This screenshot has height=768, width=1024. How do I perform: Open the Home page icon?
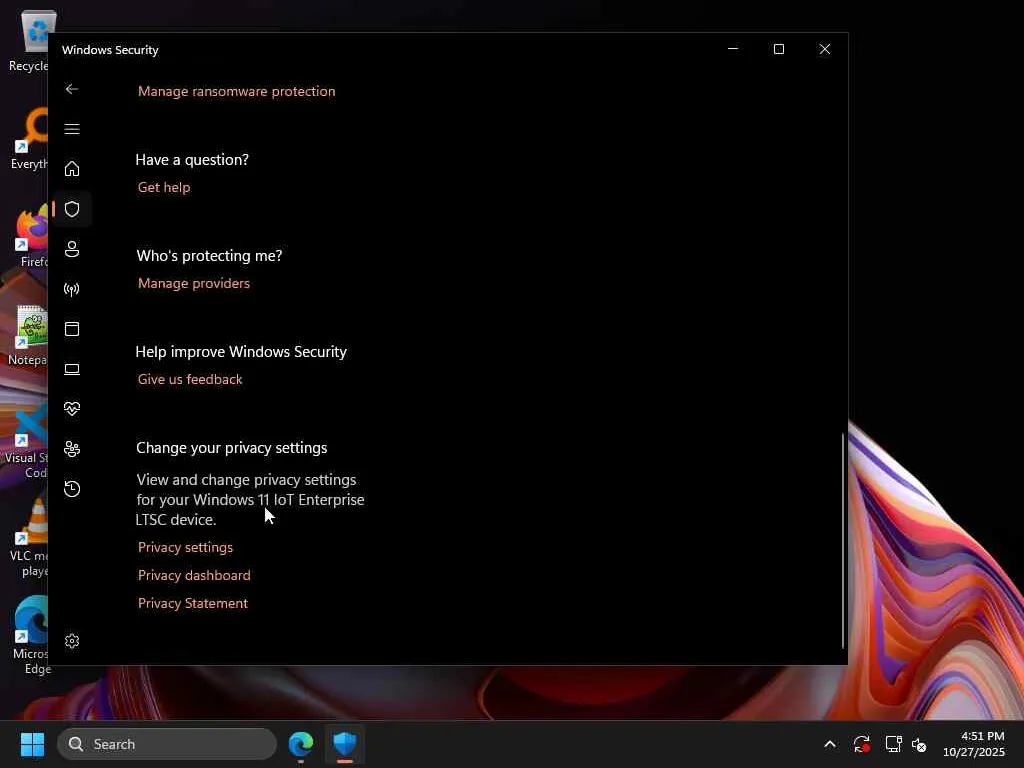pyautogui.click(x=72, y=168)
